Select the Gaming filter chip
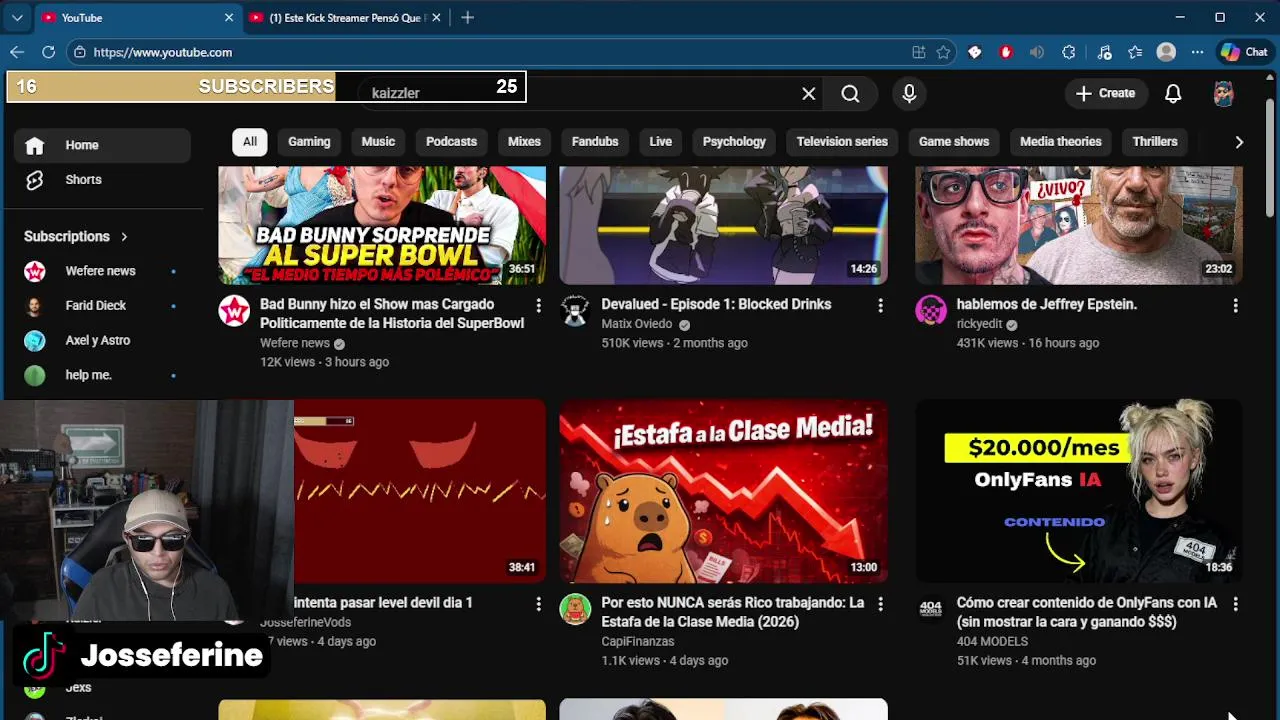This screenshot has height=720, width=1280. coord(309,141)
